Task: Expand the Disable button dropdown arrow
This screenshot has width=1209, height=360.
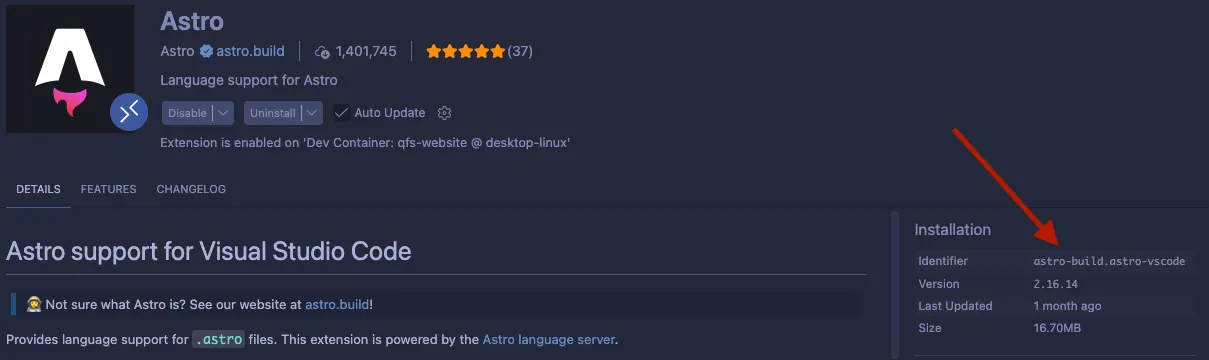Action: pyautogui.click(x=224, y=113)
